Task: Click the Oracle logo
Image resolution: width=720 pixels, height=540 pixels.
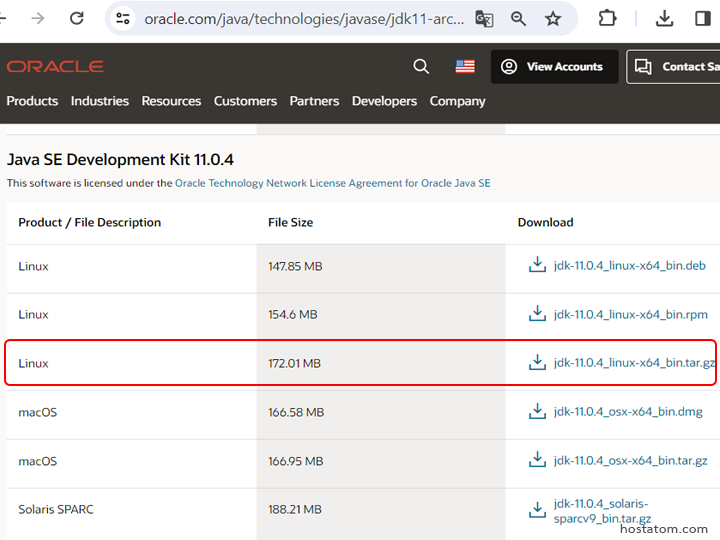Action: [55, 67]
